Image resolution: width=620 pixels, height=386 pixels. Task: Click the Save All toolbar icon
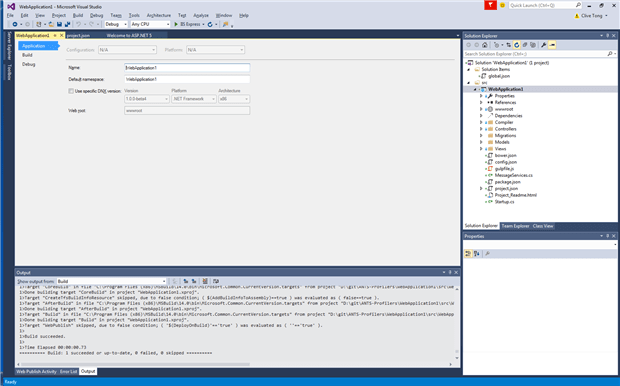(67, 24)
